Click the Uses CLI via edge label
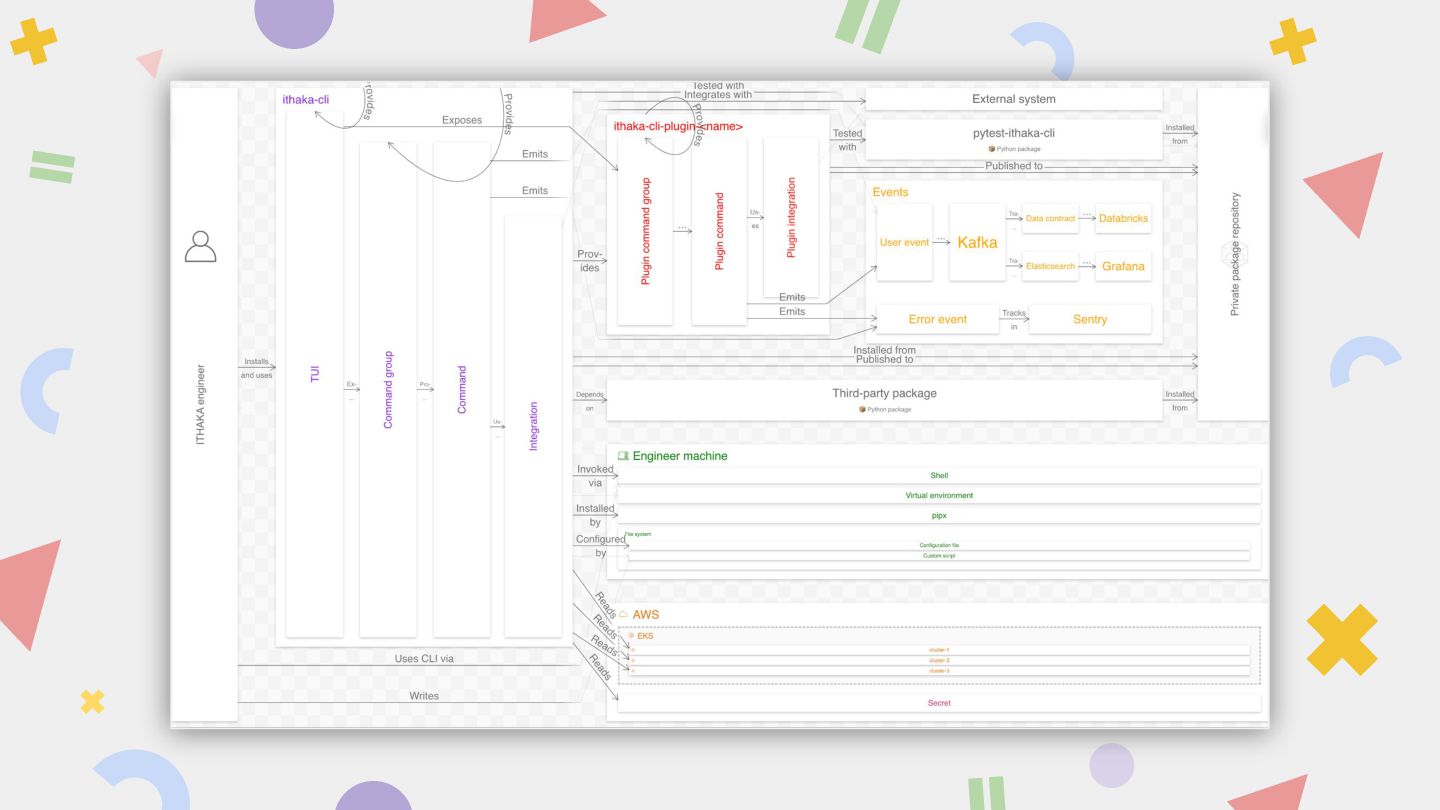This screenshot has width=1440, height=810. pyautogui.click(x=424, y=659)
